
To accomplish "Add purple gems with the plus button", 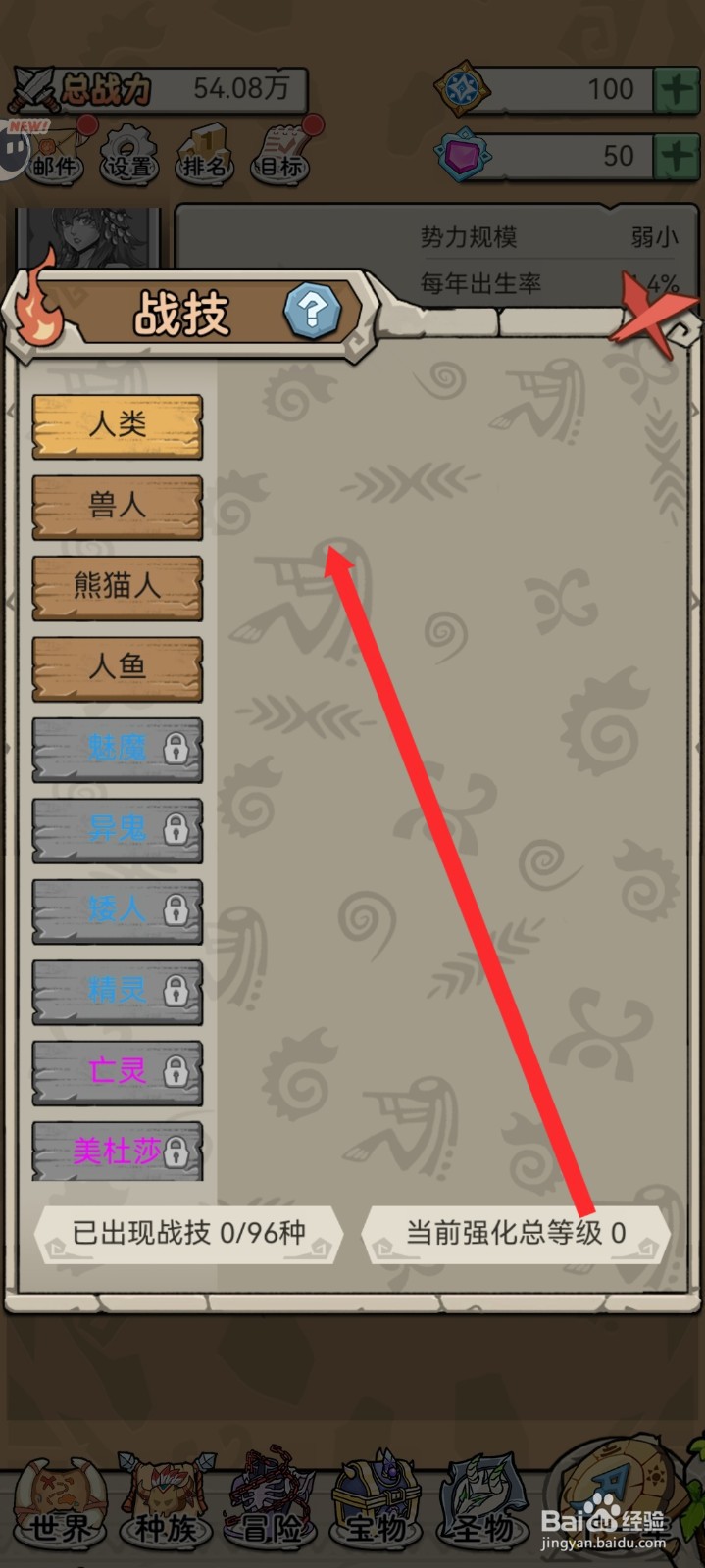I will pyautogui.click(x=677, y=155).
